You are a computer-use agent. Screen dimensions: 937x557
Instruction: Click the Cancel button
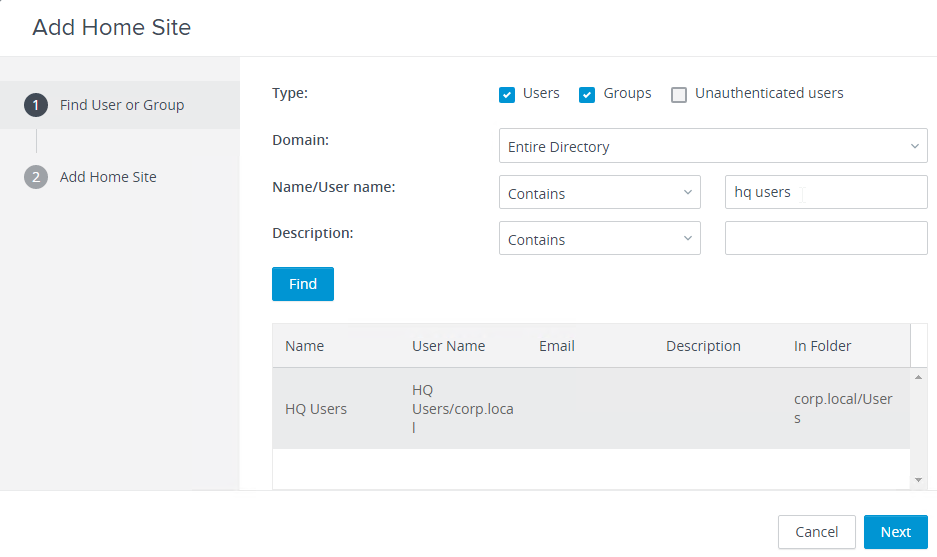pos(816,532)
